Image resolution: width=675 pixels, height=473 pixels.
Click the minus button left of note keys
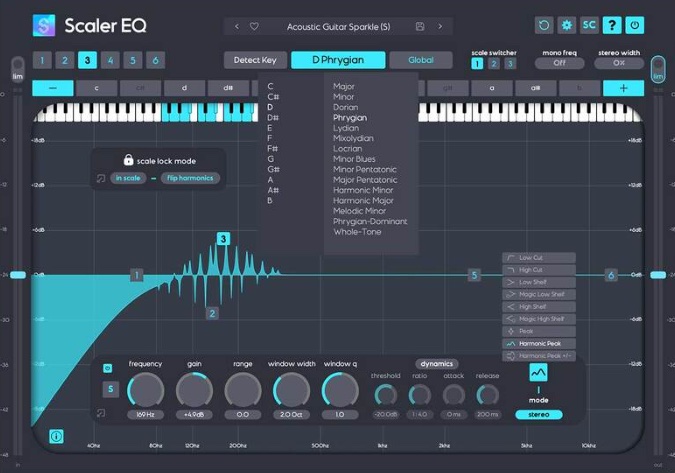click(53, 88)
